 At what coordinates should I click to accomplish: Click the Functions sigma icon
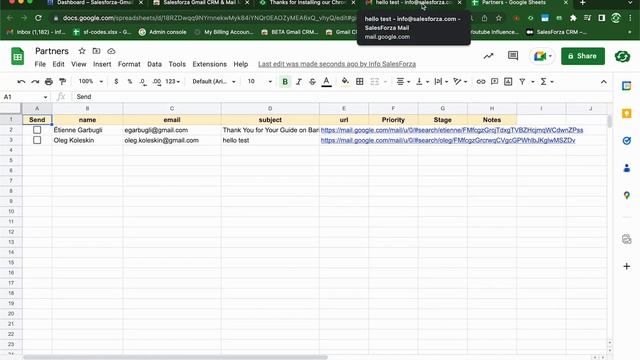544,82
